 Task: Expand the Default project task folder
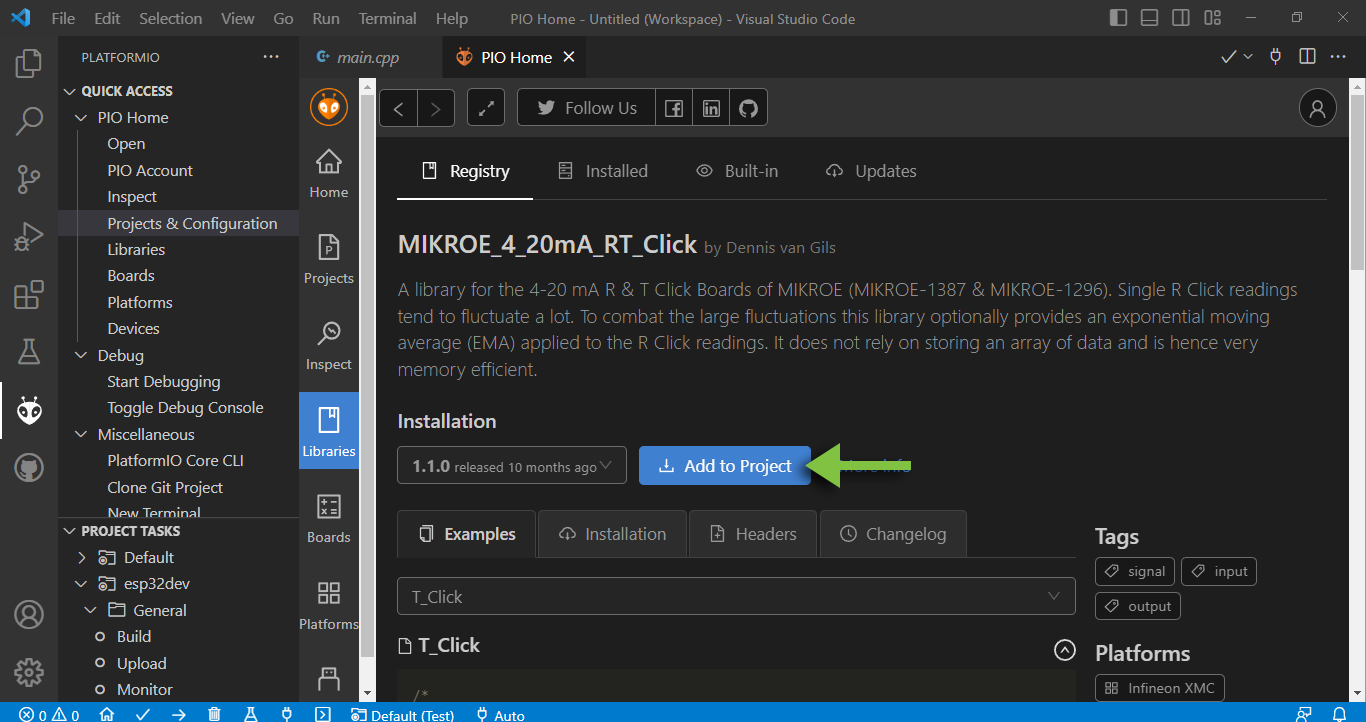(x=82, y=558)
